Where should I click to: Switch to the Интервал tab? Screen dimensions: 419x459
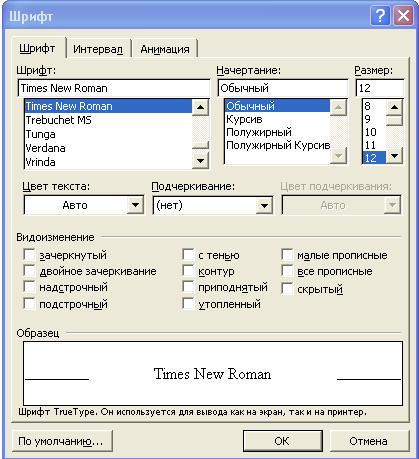[98, 49]
